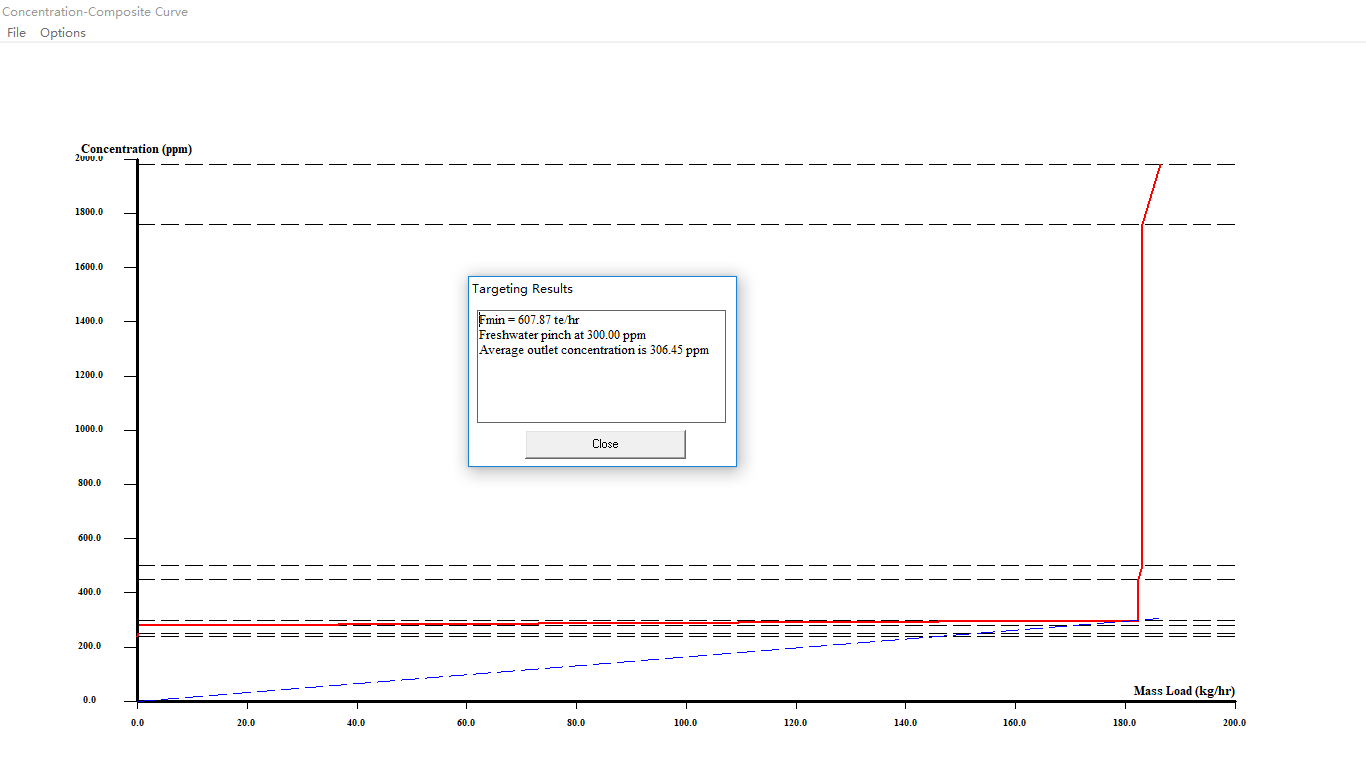Click the 400.0 y-axis tick label
Screen dimensions: 1366x768
[92, 592]
